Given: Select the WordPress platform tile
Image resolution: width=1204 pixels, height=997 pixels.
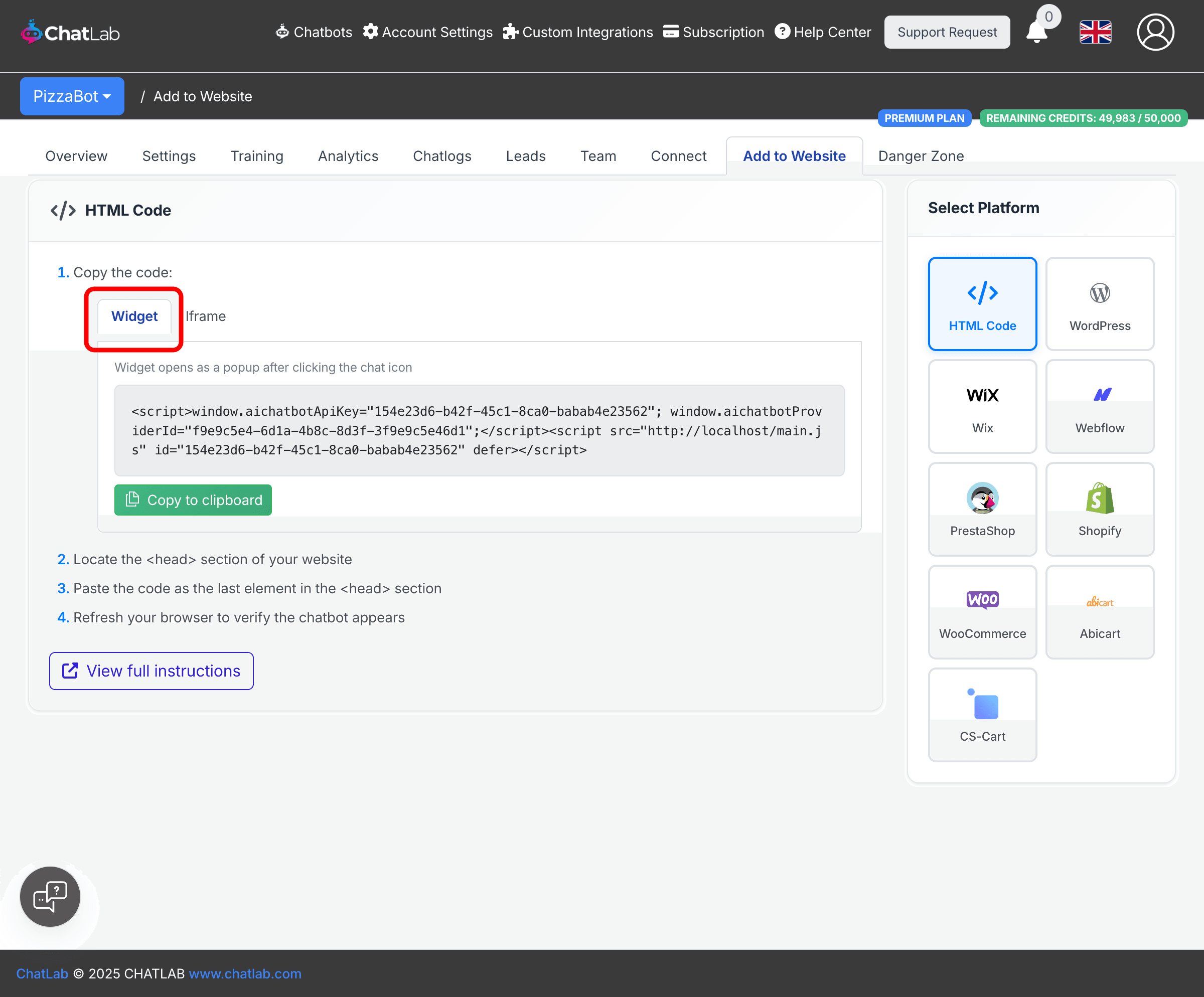Looking at the screenshot, I should tap(1099, 304).
